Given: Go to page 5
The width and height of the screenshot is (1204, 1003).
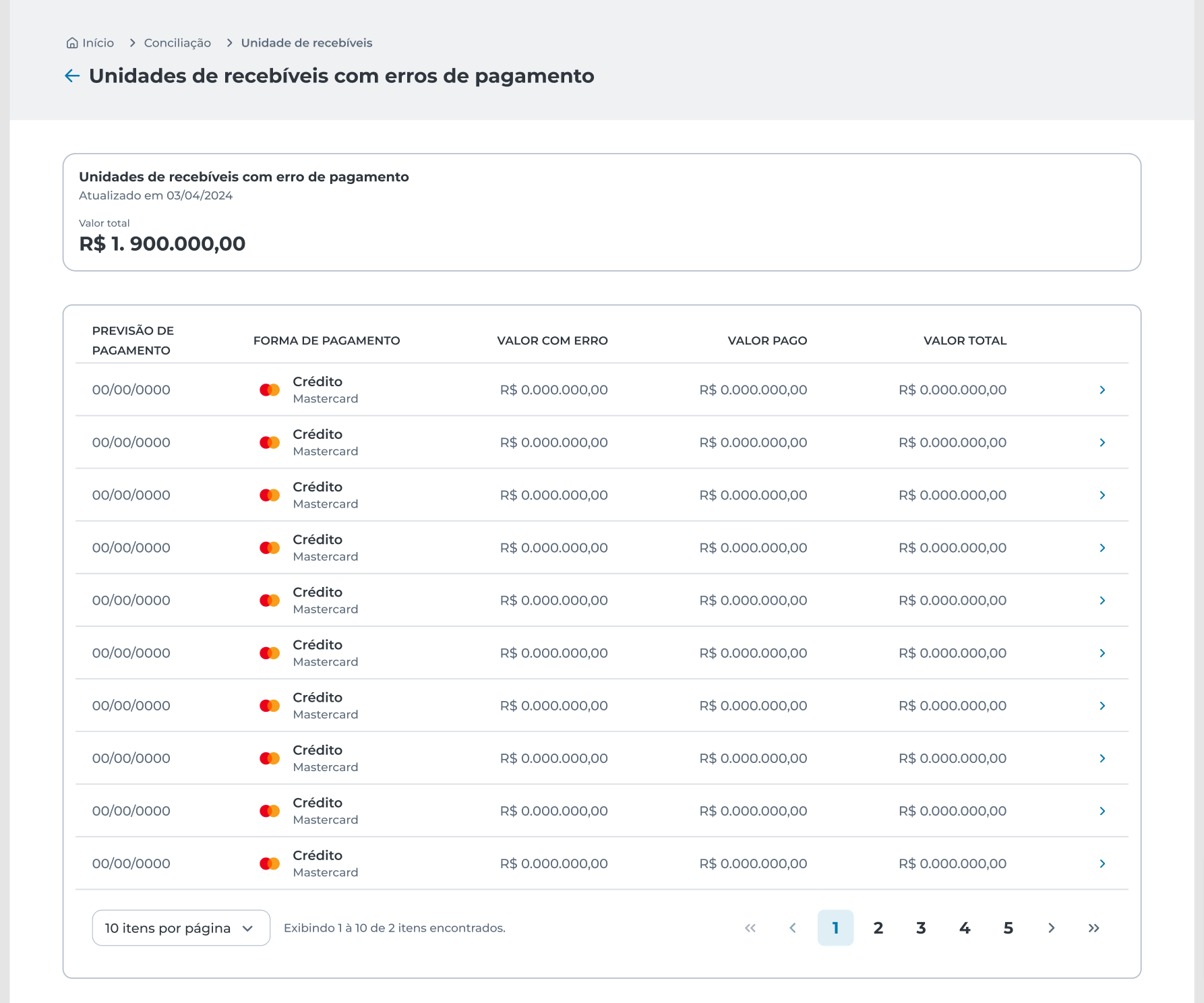Looking at the screenshot, I should pyautogui.click(x=1009, y=928).
